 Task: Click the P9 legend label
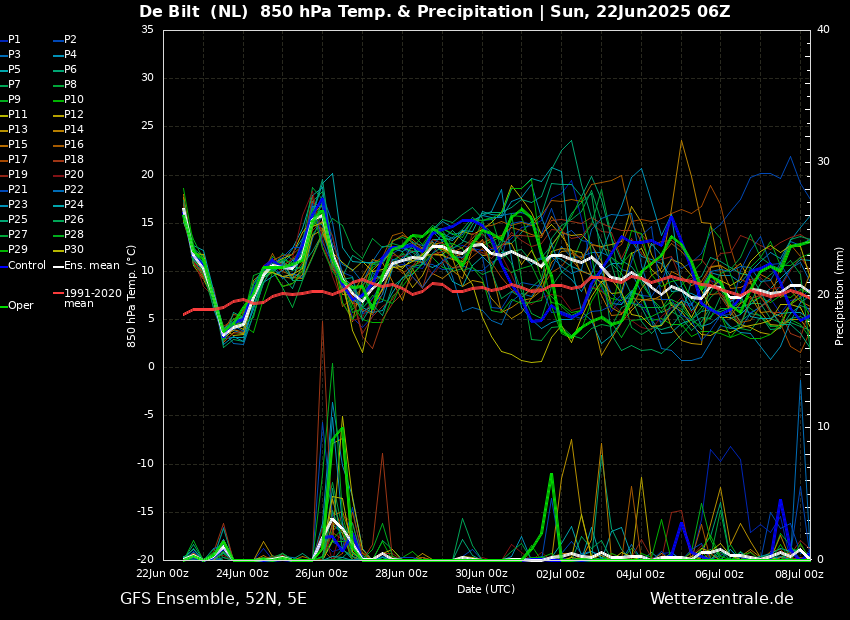pos(10,99)
